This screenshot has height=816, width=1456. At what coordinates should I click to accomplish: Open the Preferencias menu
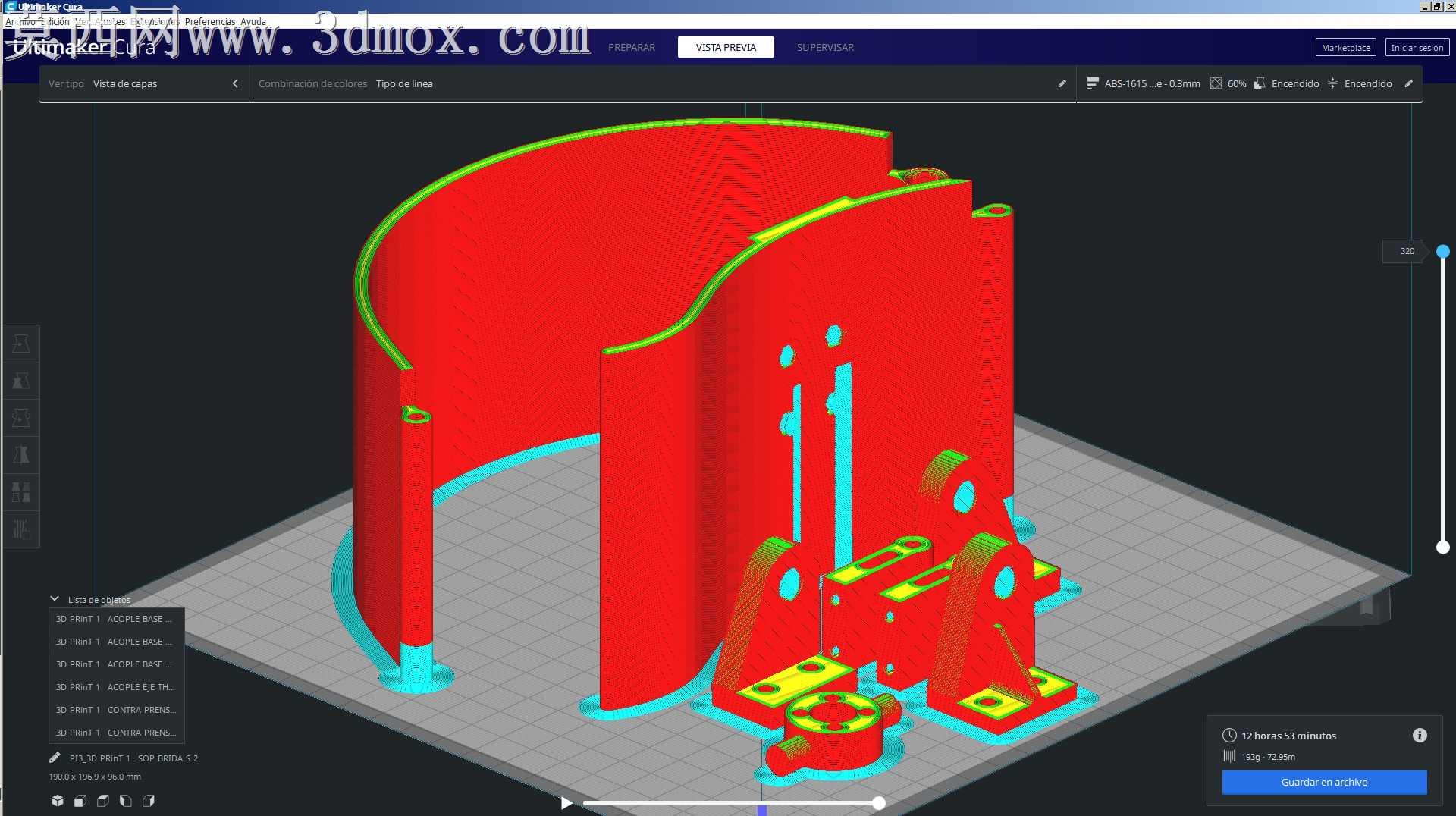click(210, 21)
